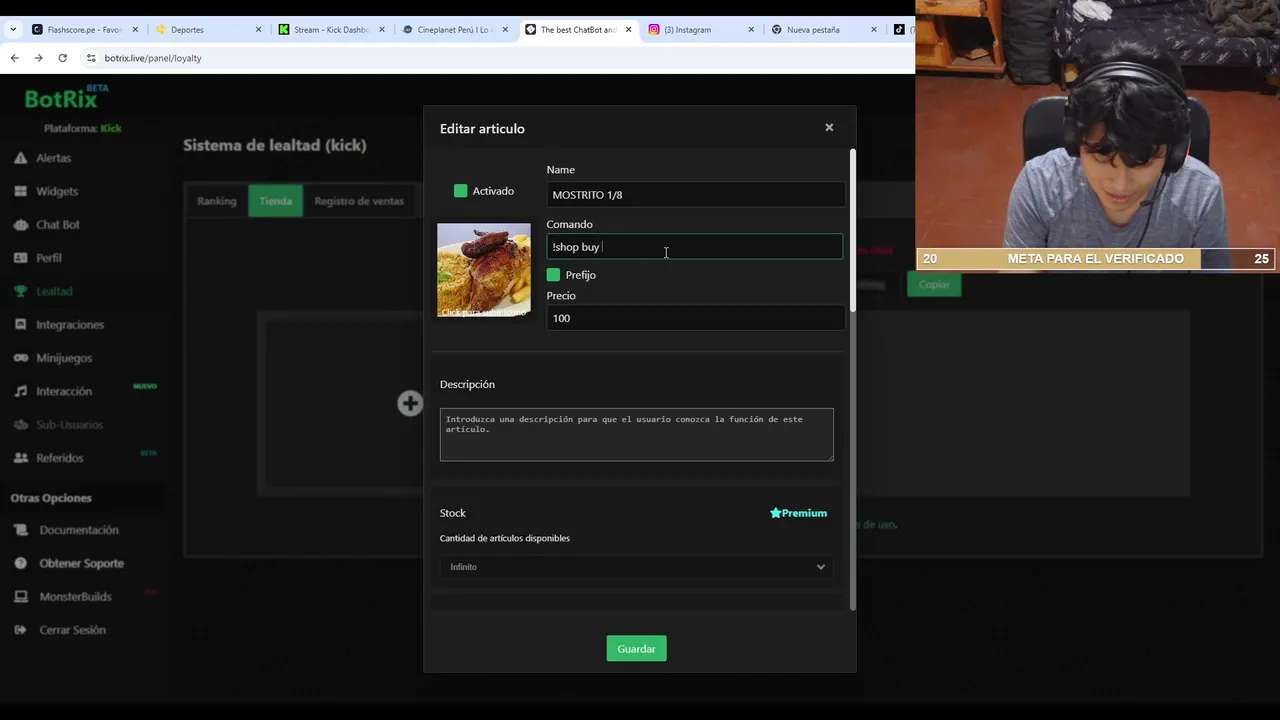Click the article food image thumbnail
The height and width of the screenshot is (720, 1280).
tap(484, 270)
